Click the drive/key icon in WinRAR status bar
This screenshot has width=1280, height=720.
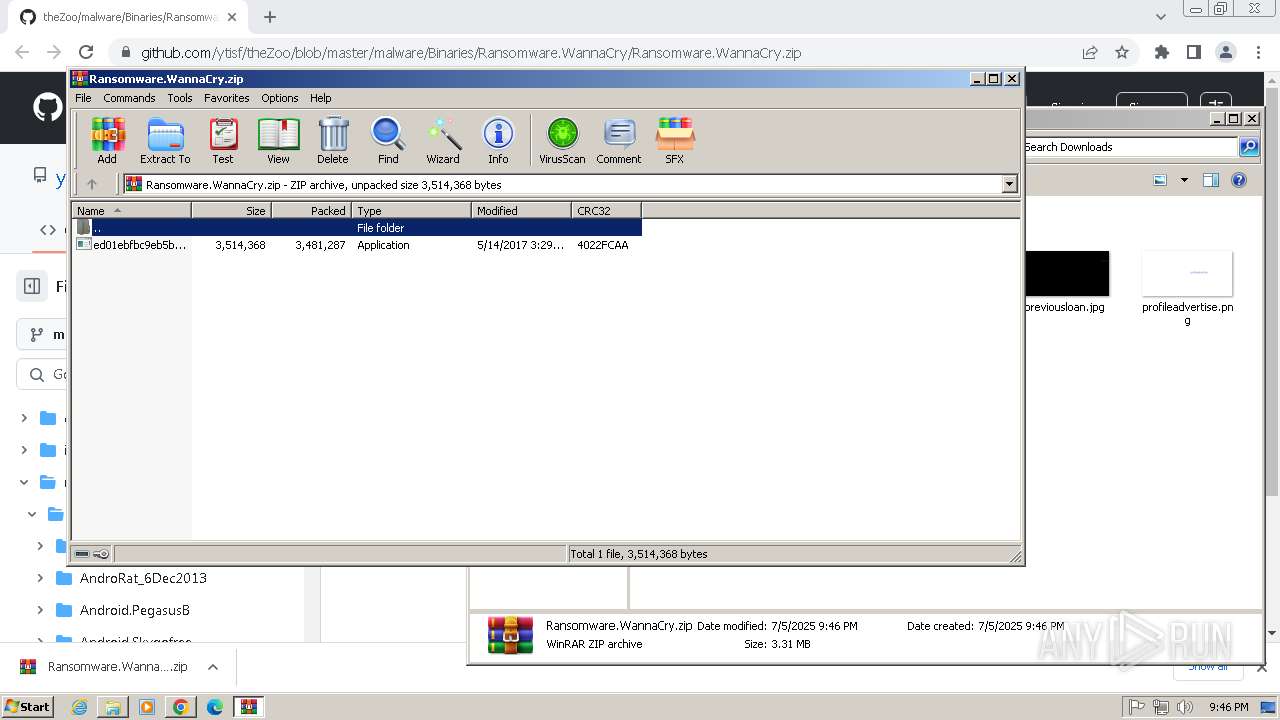(92, 554)
